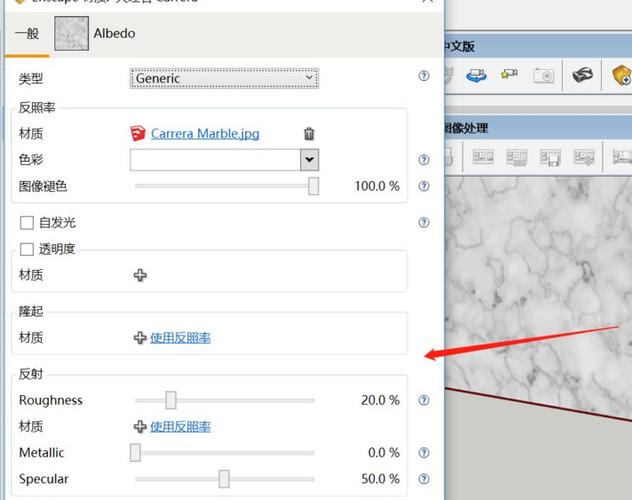
Task: Click the second image processing icon under 图像处理
Action: [x=517, y=157]
